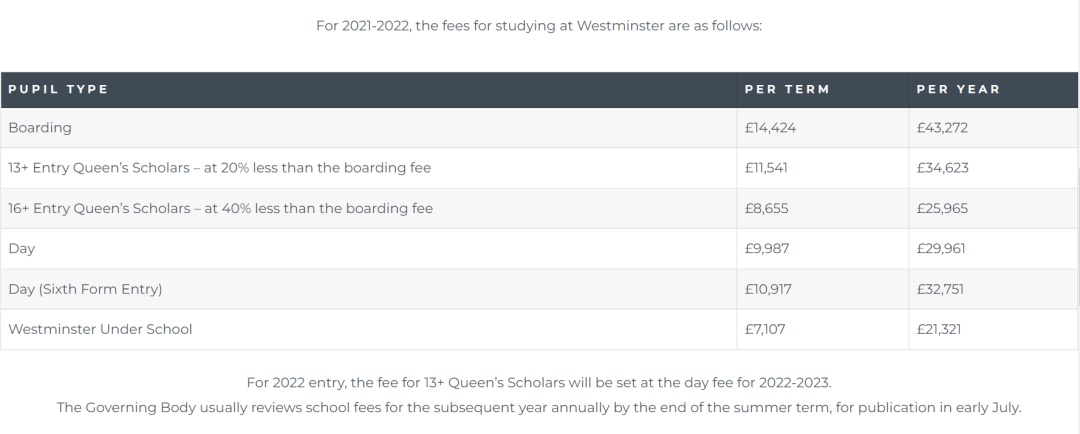Click the 2021-2022 fees heading text
The image size is (1080, 434).
(539, 26)
